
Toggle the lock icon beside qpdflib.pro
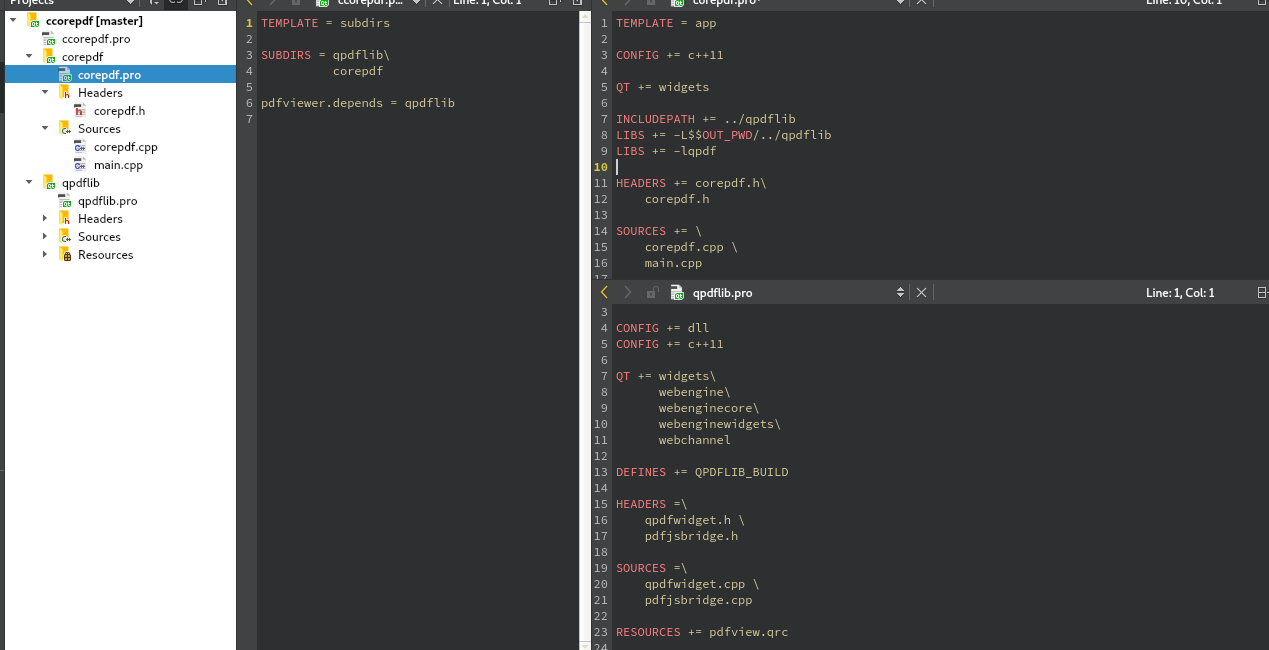652,293
